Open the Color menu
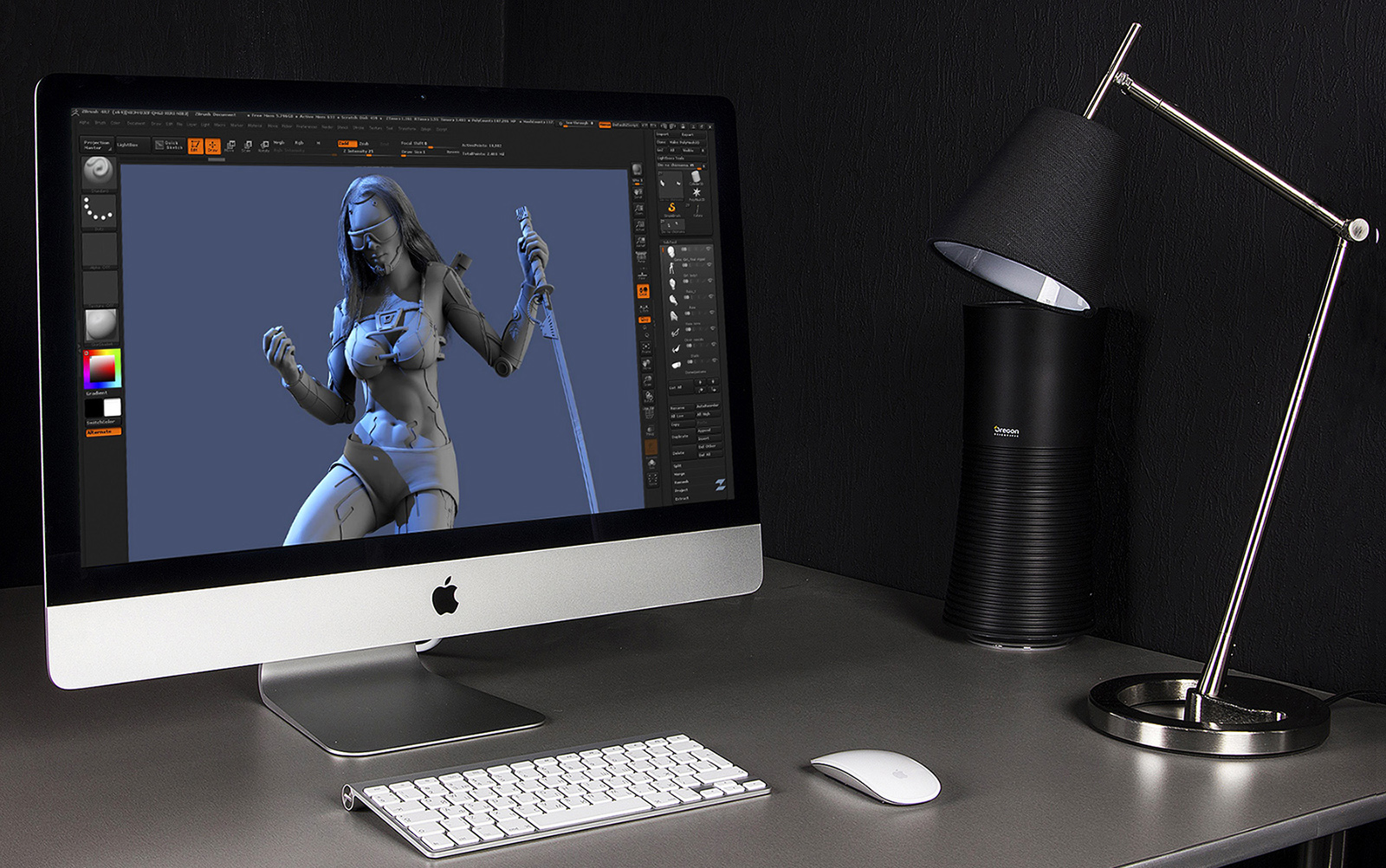 pyautogui.click(x=115, y=123)
